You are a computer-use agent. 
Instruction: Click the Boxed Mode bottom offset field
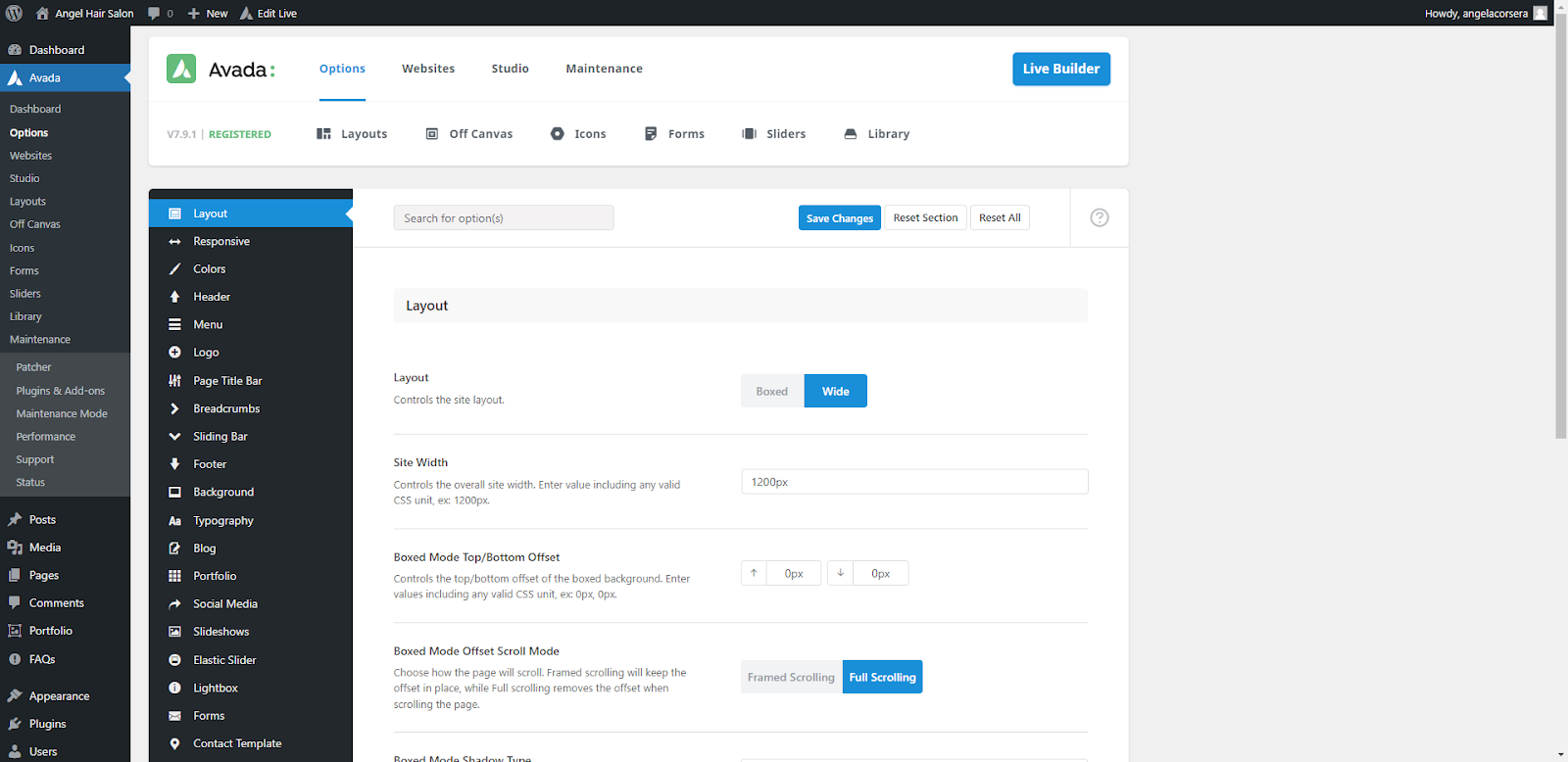881,573
